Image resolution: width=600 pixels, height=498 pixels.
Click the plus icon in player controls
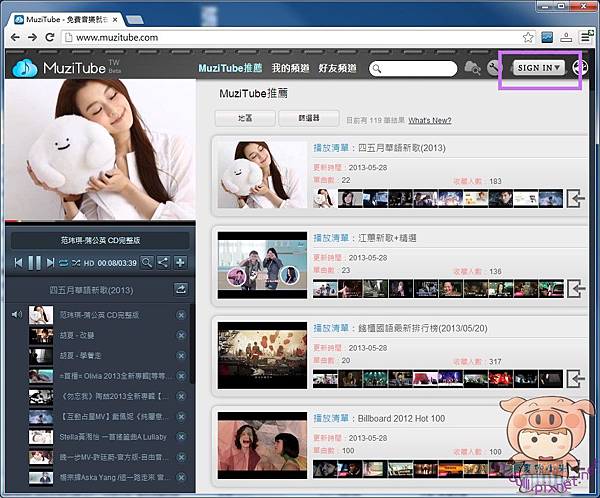[180, 263]
